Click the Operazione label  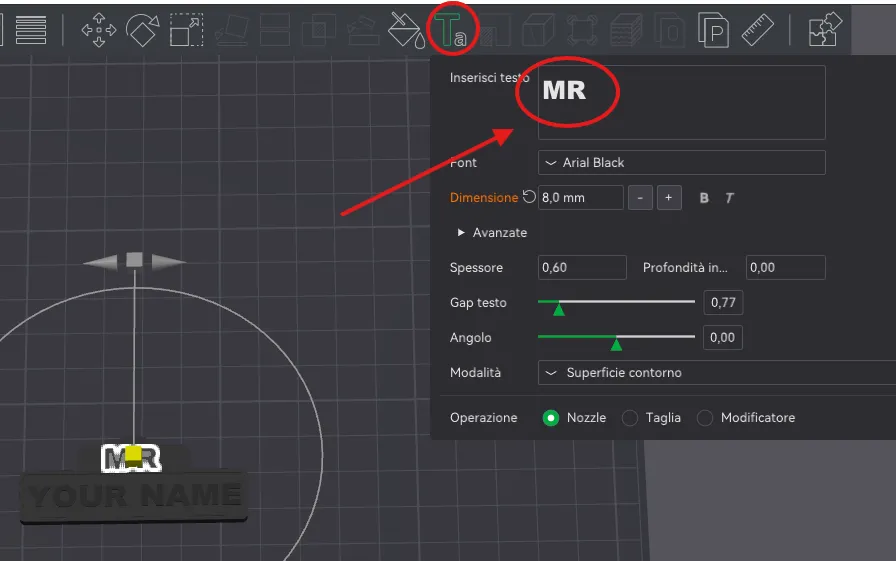tap(483, 418)
